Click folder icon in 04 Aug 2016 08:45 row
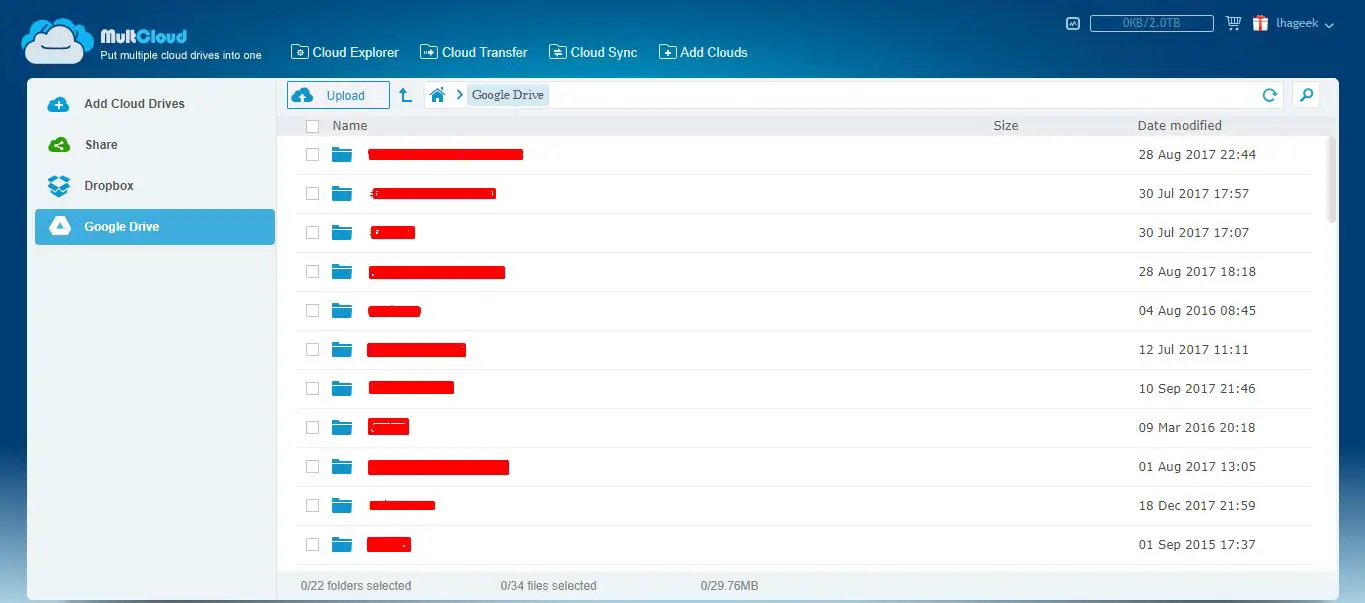 click(342, 311)
